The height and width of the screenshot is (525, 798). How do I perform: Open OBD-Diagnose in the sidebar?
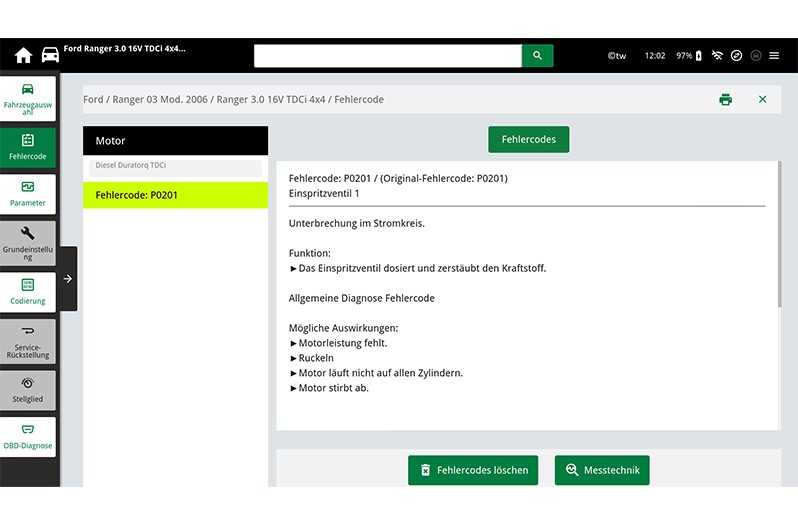click(28, 436)
